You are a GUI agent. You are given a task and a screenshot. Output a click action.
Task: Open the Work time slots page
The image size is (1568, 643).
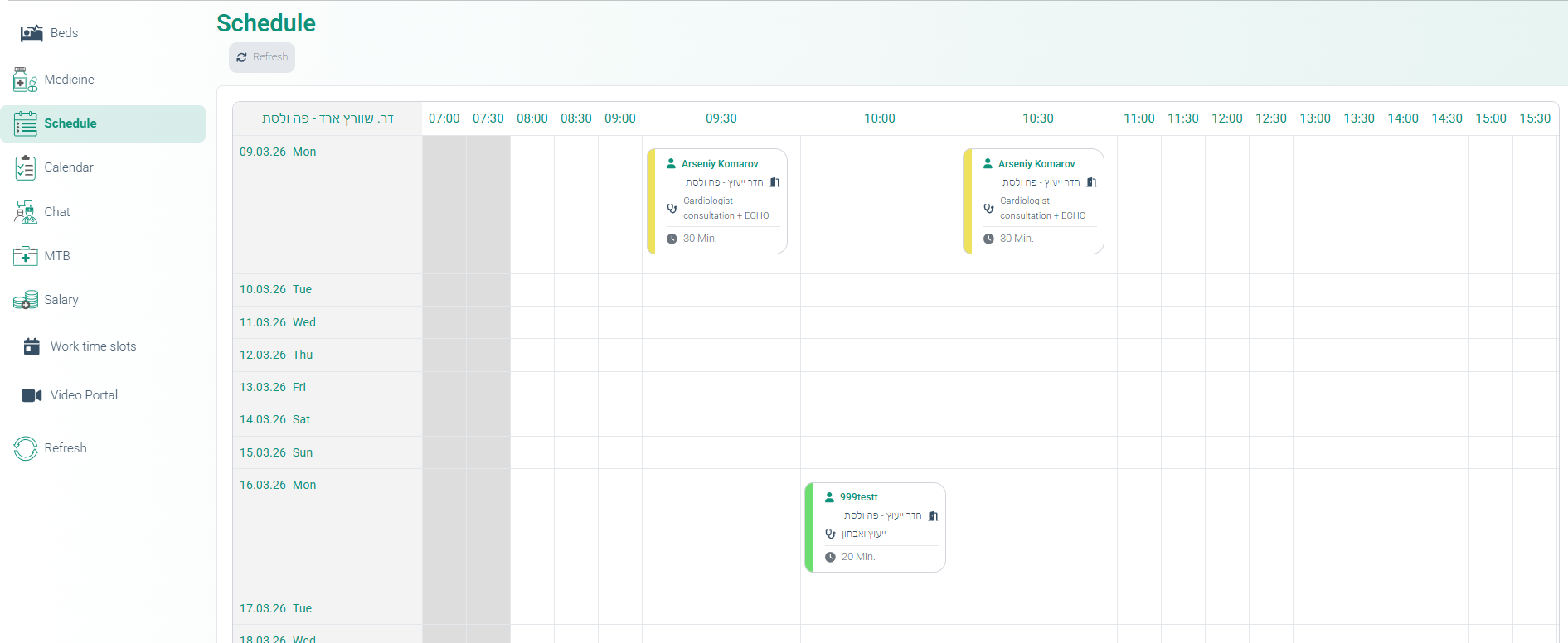93,346
